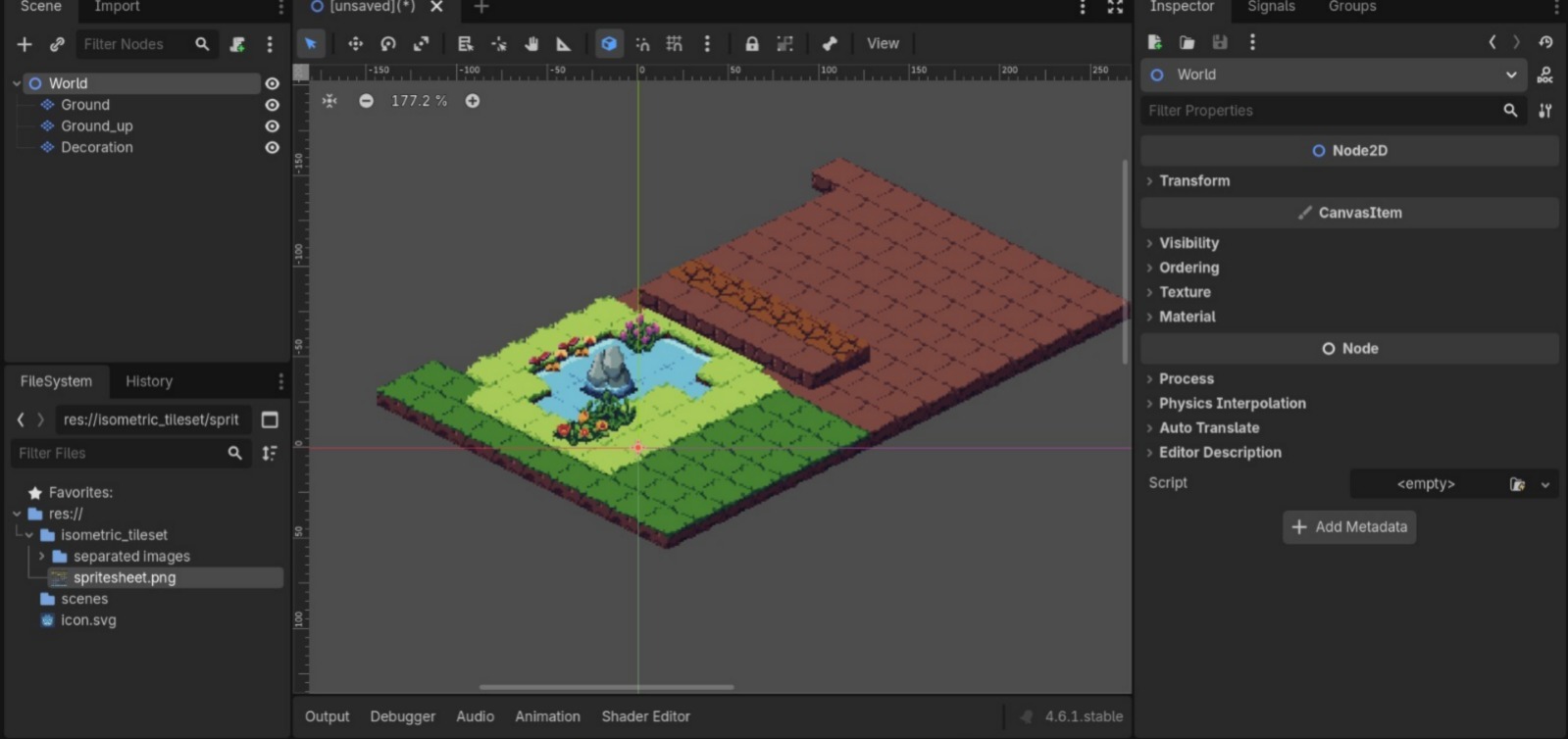Open Inspector property tools menu
This screenshot has width=1568, height=739.
pos(1545,111)
